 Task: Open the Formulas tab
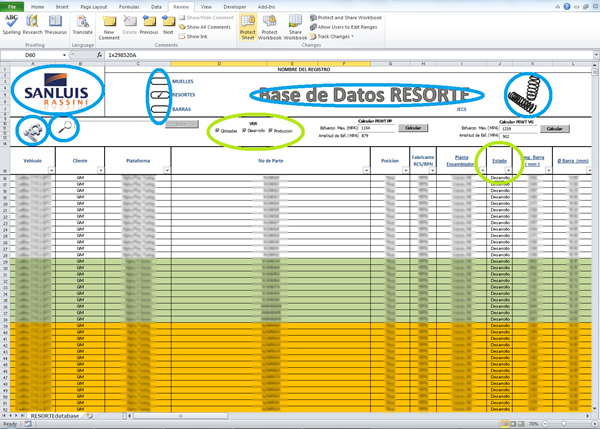[129, 7]
